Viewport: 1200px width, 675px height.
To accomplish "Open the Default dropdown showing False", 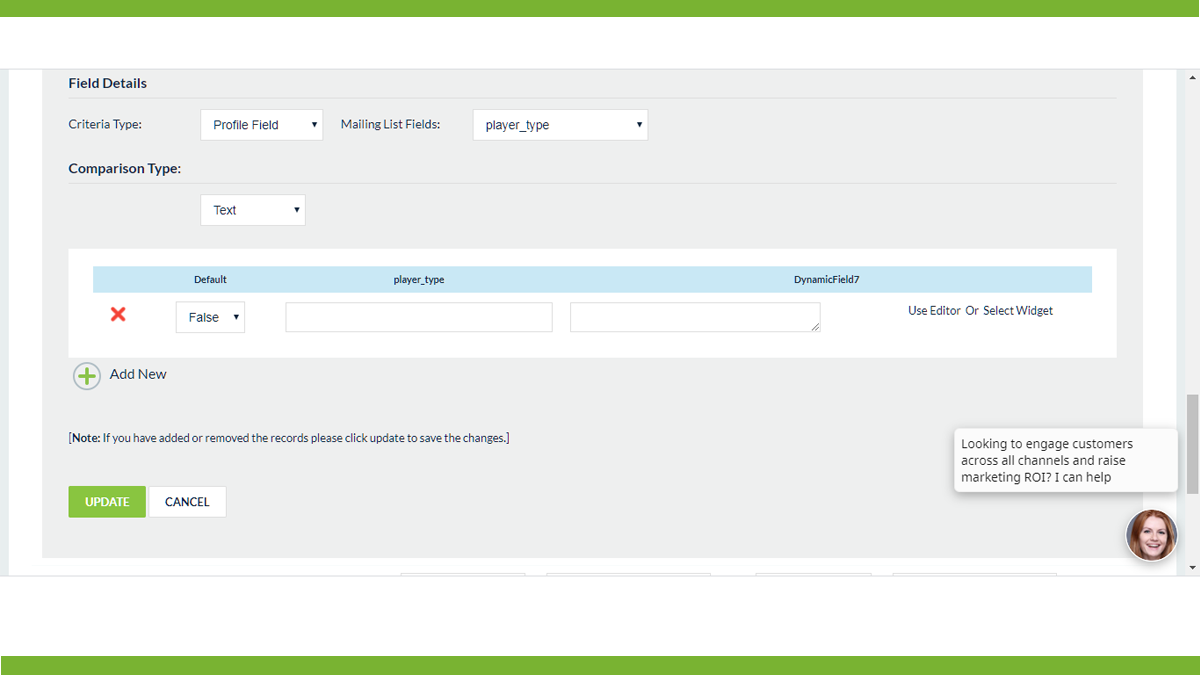I will (210, 317).
